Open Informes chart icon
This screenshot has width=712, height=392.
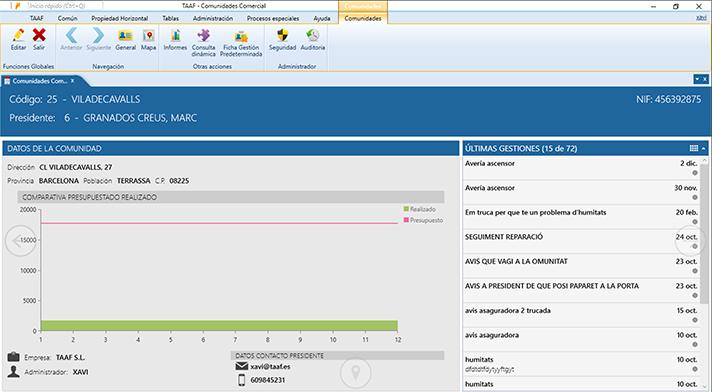pyautogui.click(x=175, y=35)
